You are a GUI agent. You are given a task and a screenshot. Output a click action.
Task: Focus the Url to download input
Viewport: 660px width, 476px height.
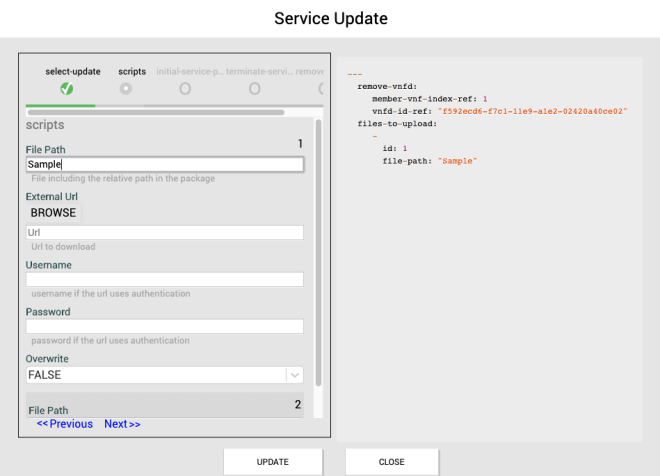(x=164, y=232)
